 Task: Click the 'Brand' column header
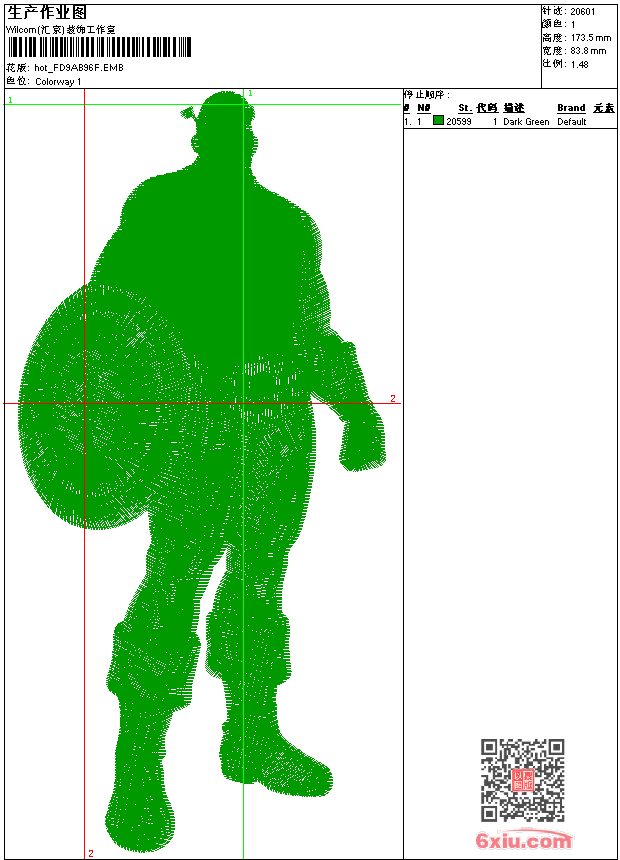tap(571, 108)
